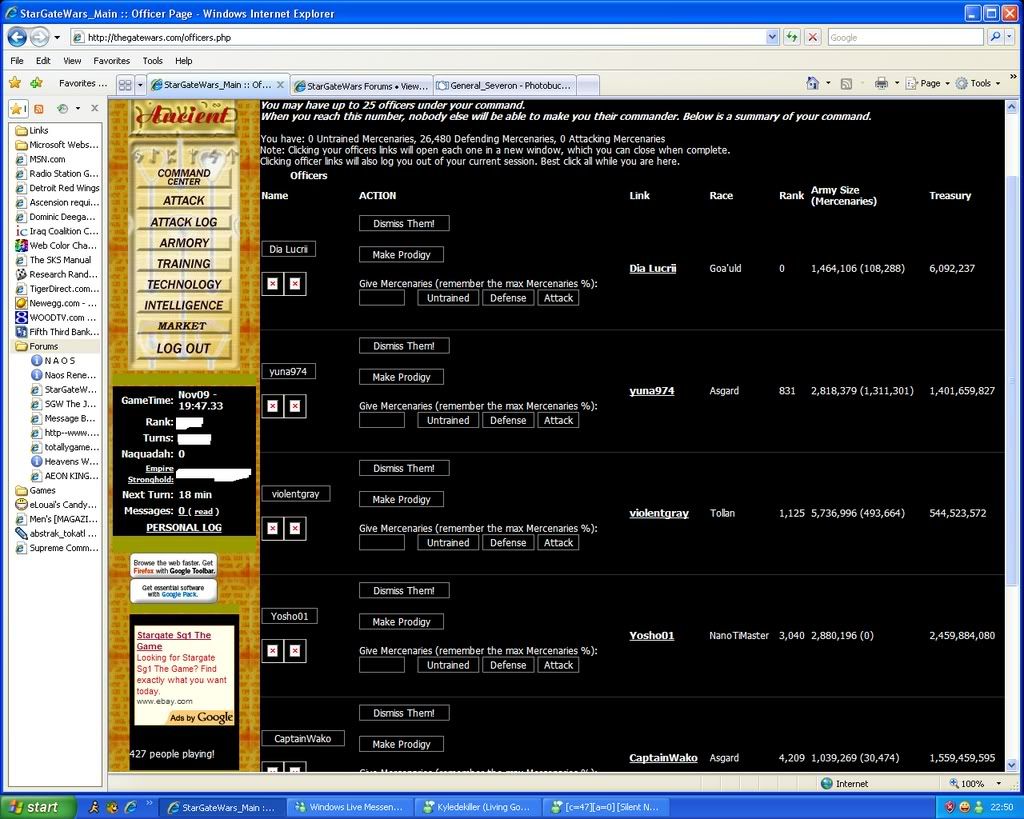The image size is (1024, 819).
Task: Open the violentgray officer link
Action: point(659,513)
